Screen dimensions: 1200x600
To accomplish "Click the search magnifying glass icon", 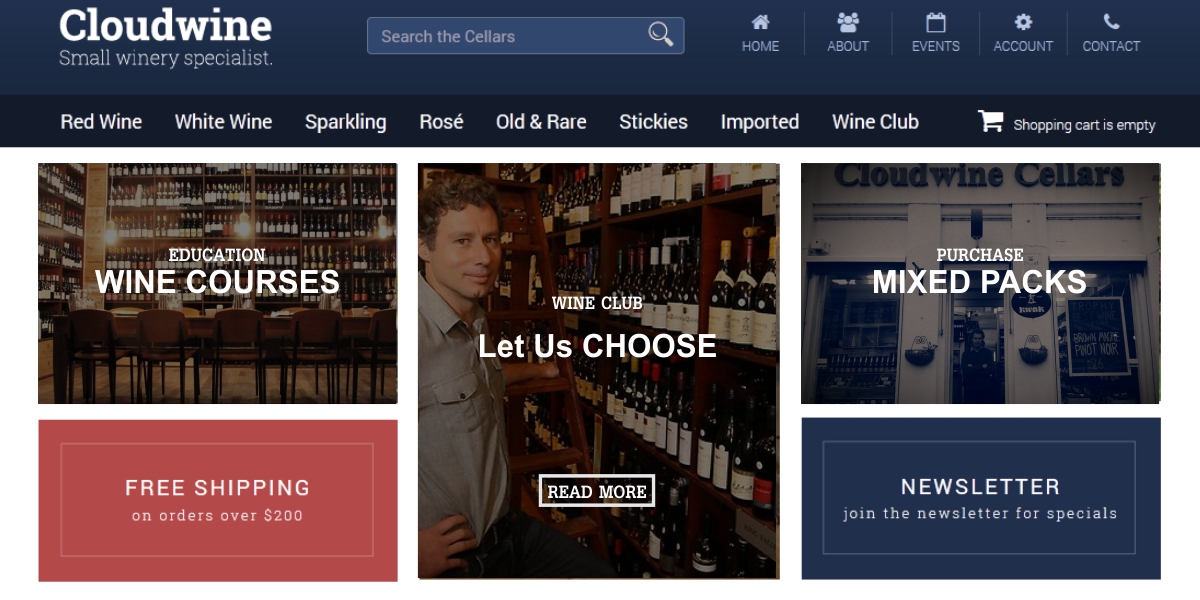I will tap(660, 34).
